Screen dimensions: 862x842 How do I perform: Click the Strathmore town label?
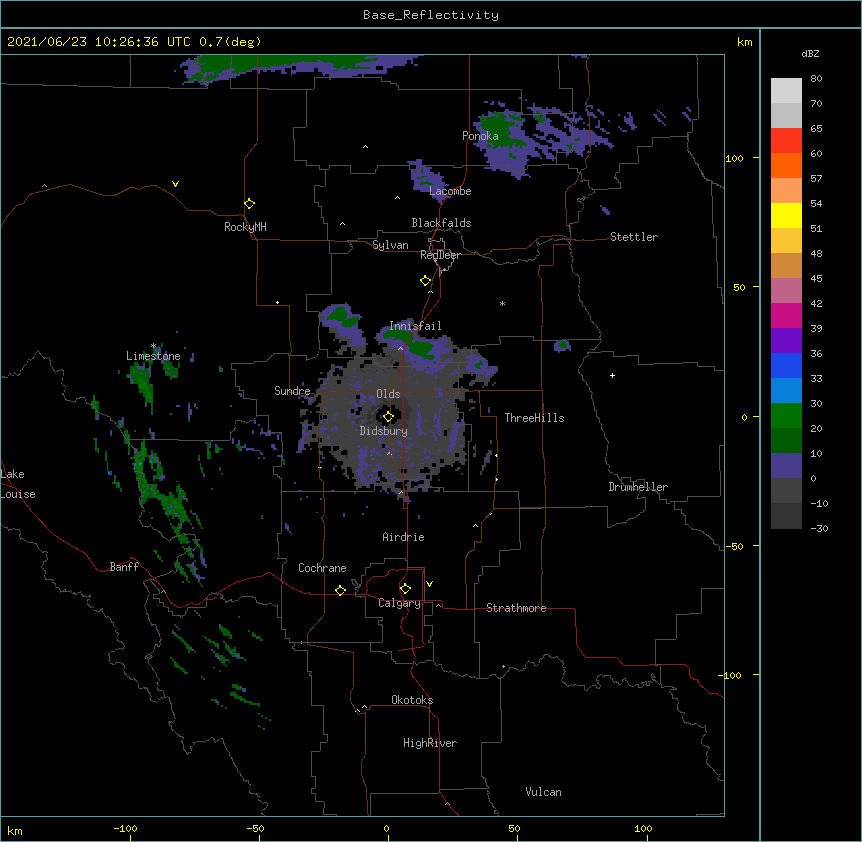(516, 608)
